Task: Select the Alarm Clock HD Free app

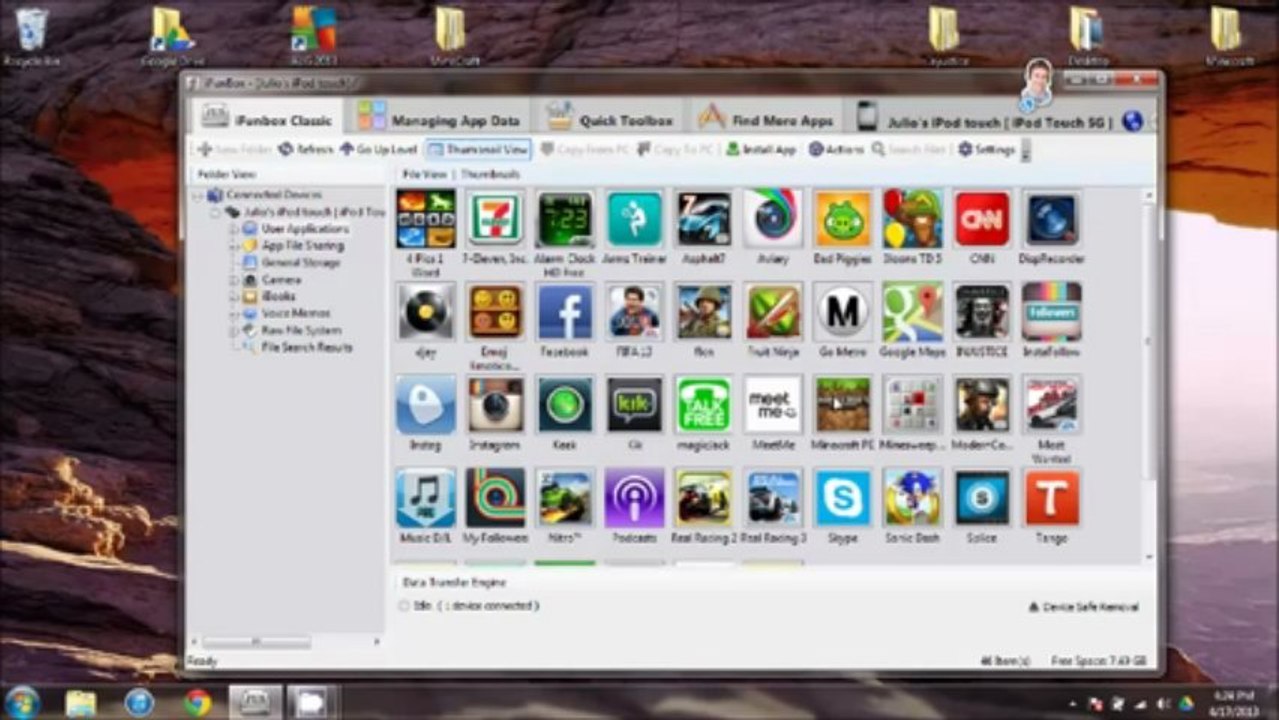Action: tap(565, 219)
